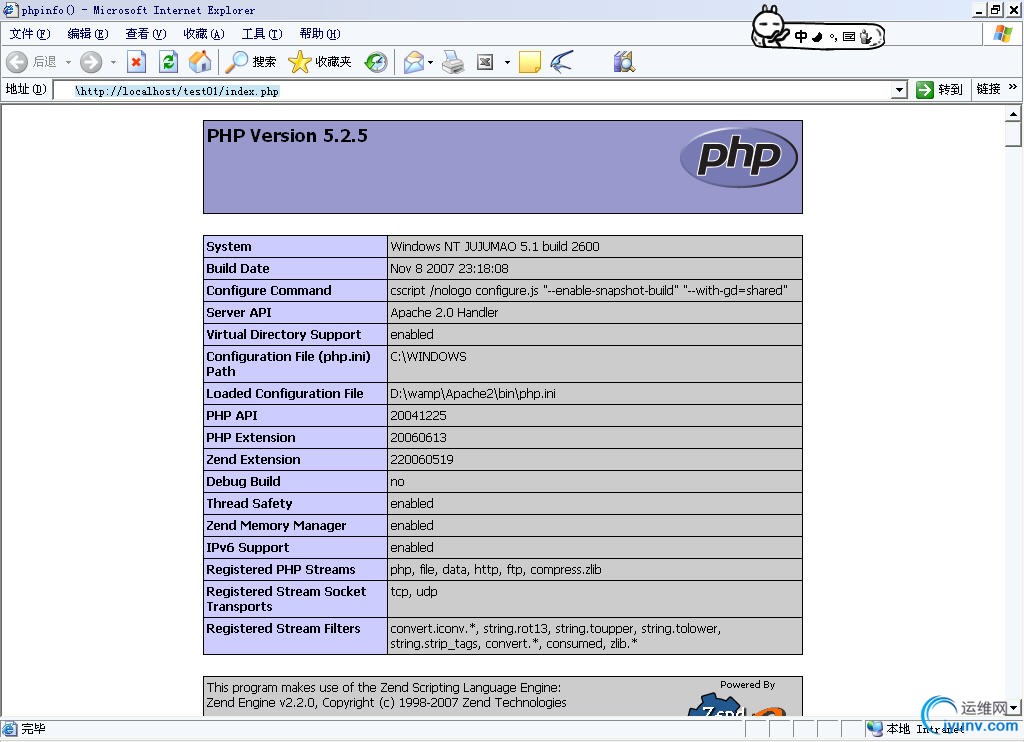
Task: Click the address bar URL field
Action: (473, 90)
